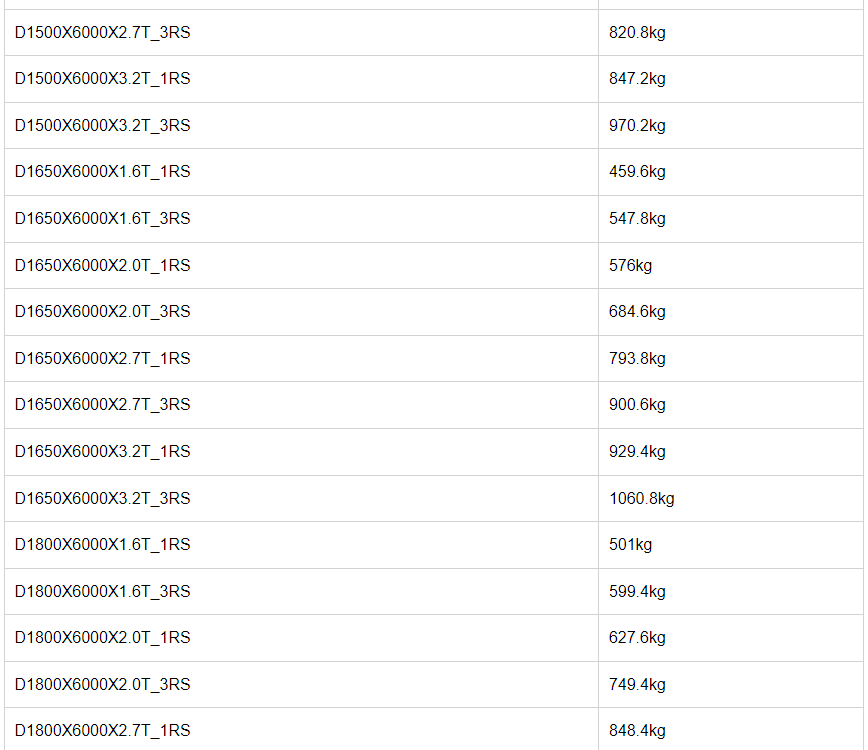This screenshot has height=750, width=868.
Task: Click the D1500X6000X2.7T_3RS model cell
Action: [102, 33]
